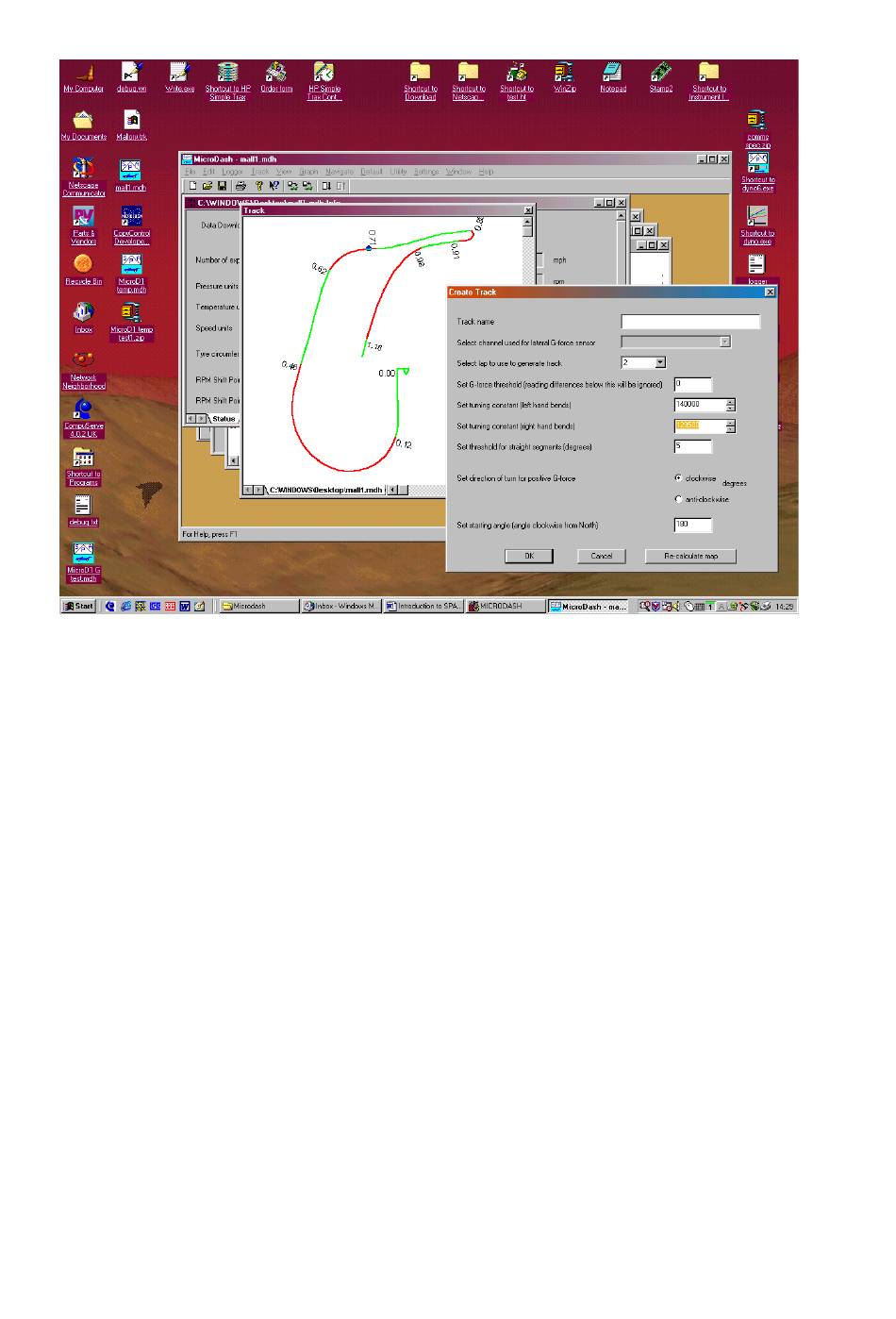Select the clockwise radio button
The image size is (896, 1319).
[678, 478]
